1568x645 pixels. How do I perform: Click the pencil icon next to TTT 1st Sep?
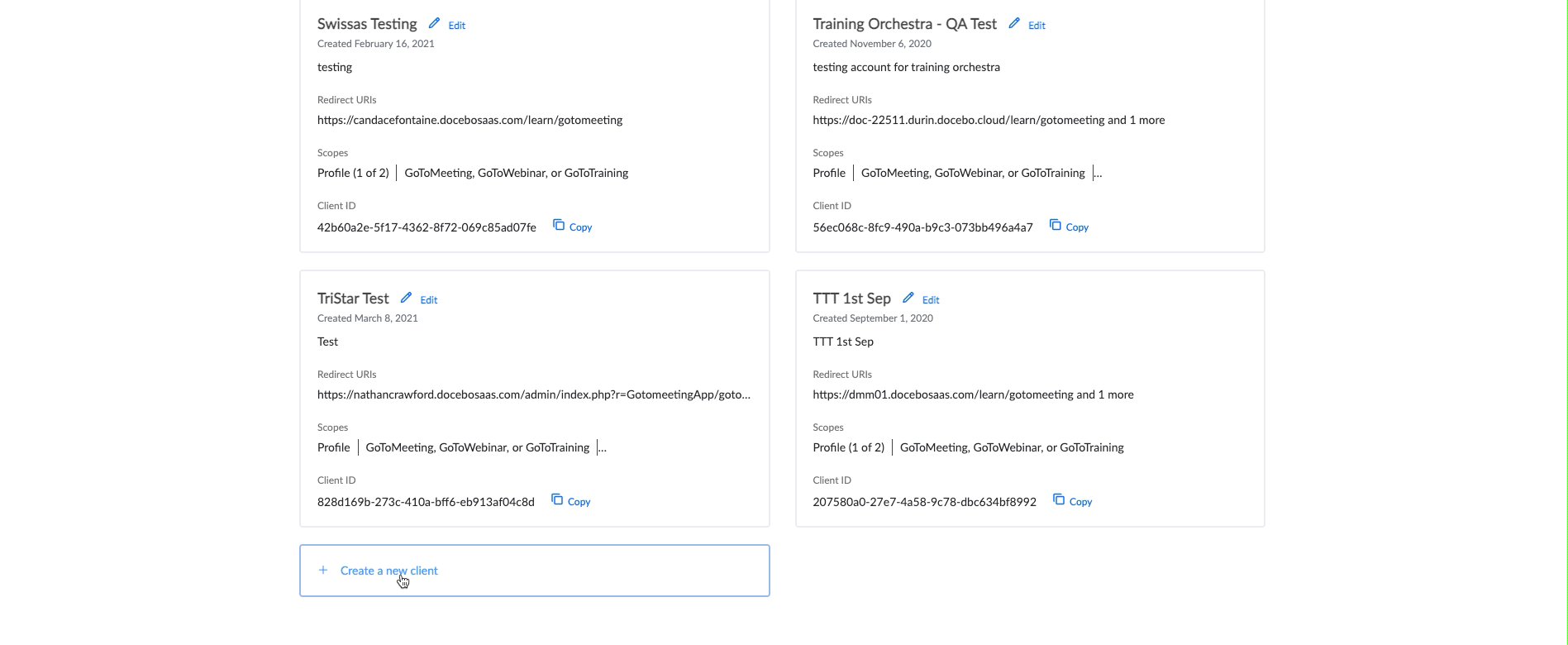[908, 297]
